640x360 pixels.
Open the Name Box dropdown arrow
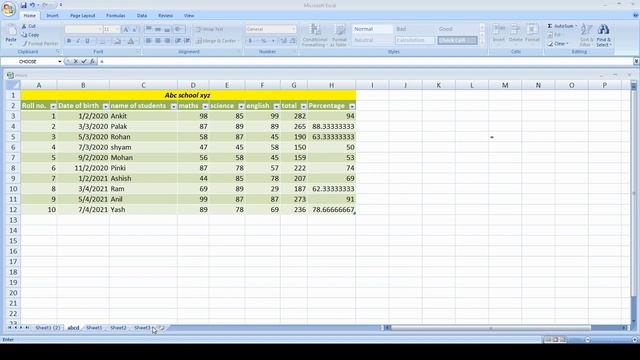60,62
